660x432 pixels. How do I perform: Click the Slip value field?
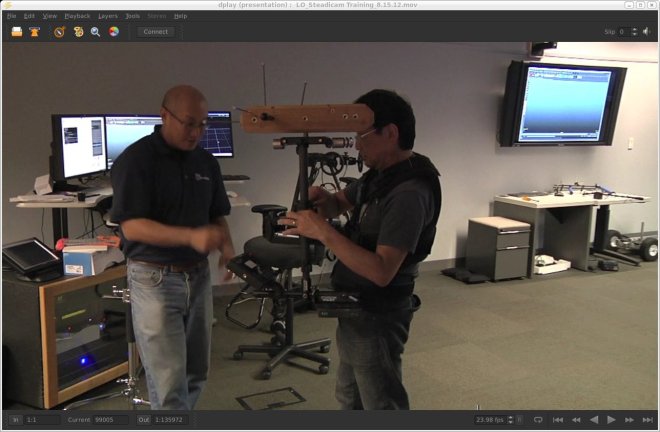(623, 32)
